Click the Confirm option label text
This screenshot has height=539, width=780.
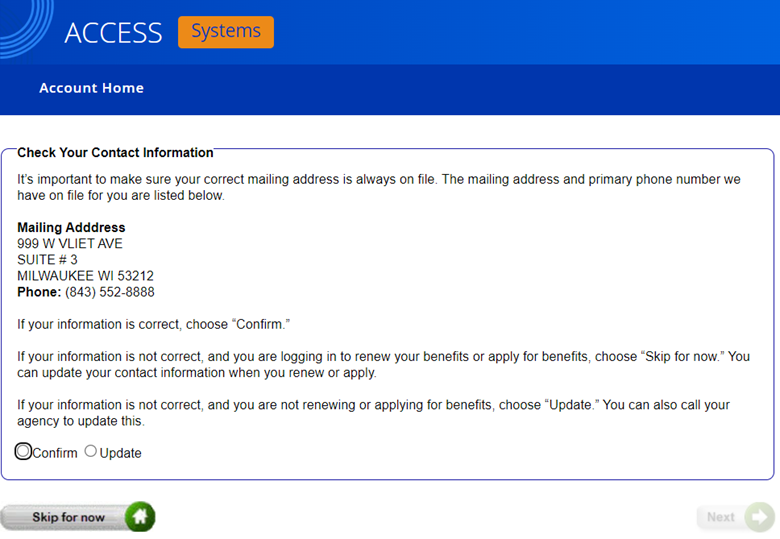pyautogui.click(x=55, y=453)
